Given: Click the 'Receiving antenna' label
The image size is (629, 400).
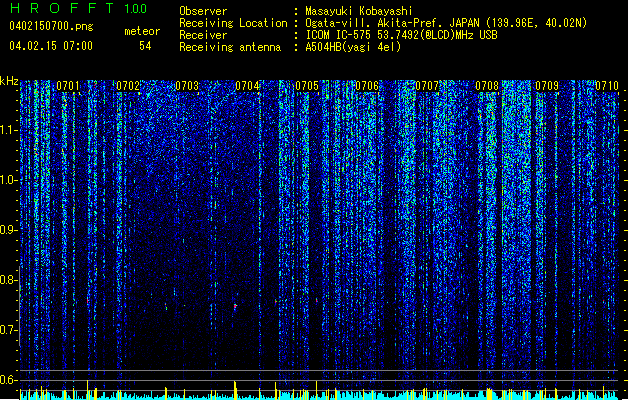Looking at the screenshot, I should [x=230, y=47].
